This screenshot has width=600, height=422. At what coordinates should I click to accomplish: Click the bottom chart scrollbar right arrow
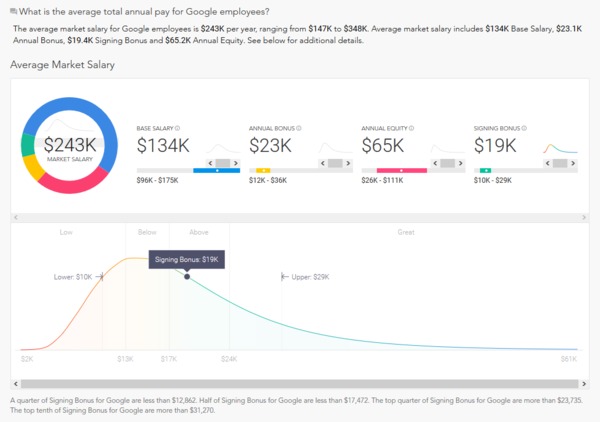tap(584, 384)
